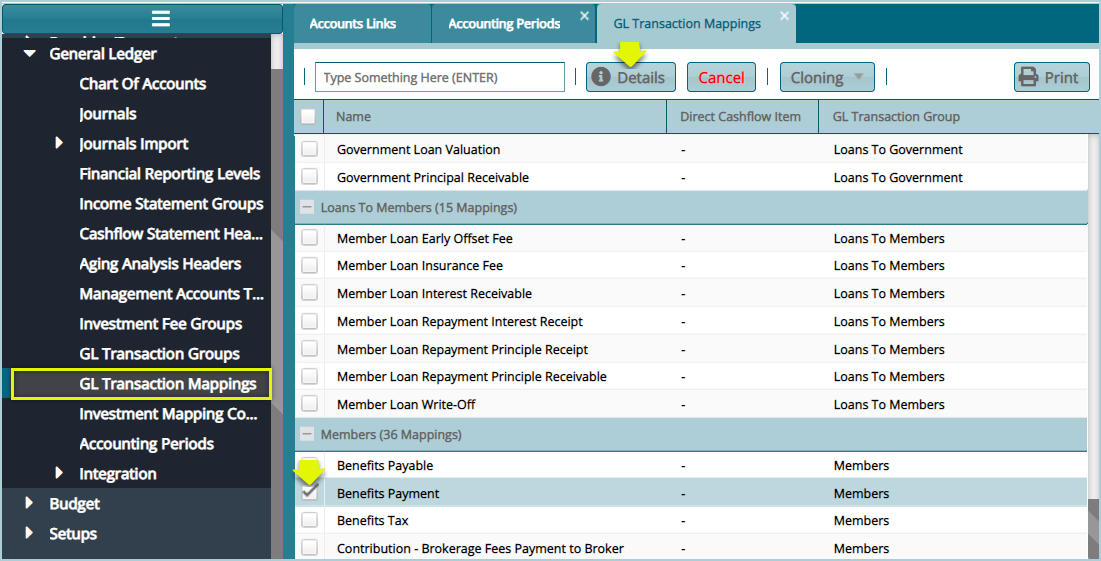Screen dimensions: 1101x561
Task: Click the printer icon on Print
Action: 1028,77
